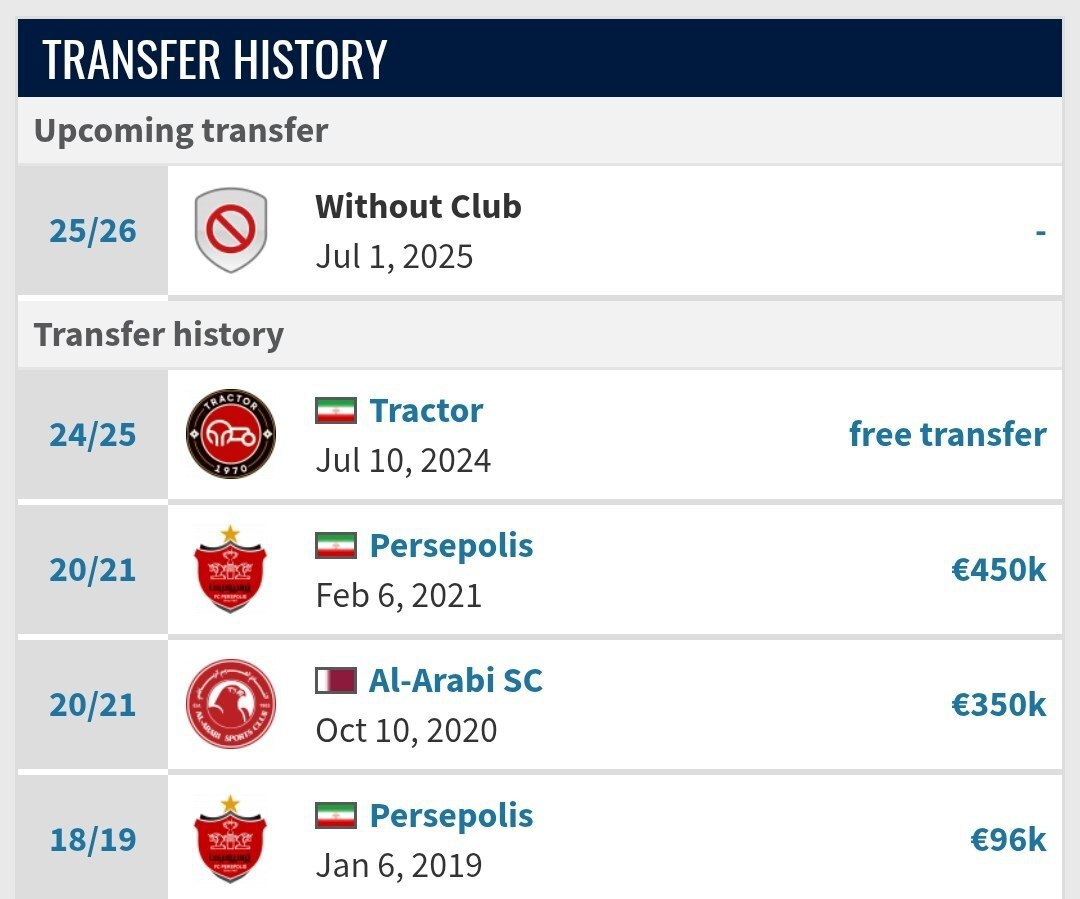
Task: Click the Transfer history section header
Action: tap(160, 334)
